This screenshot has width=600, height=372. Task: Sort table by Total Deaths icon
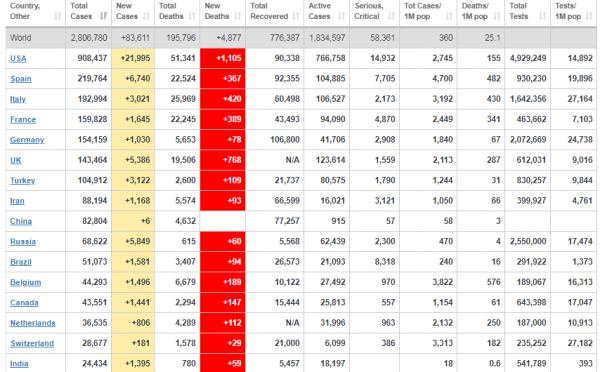[x=192, y=16]
